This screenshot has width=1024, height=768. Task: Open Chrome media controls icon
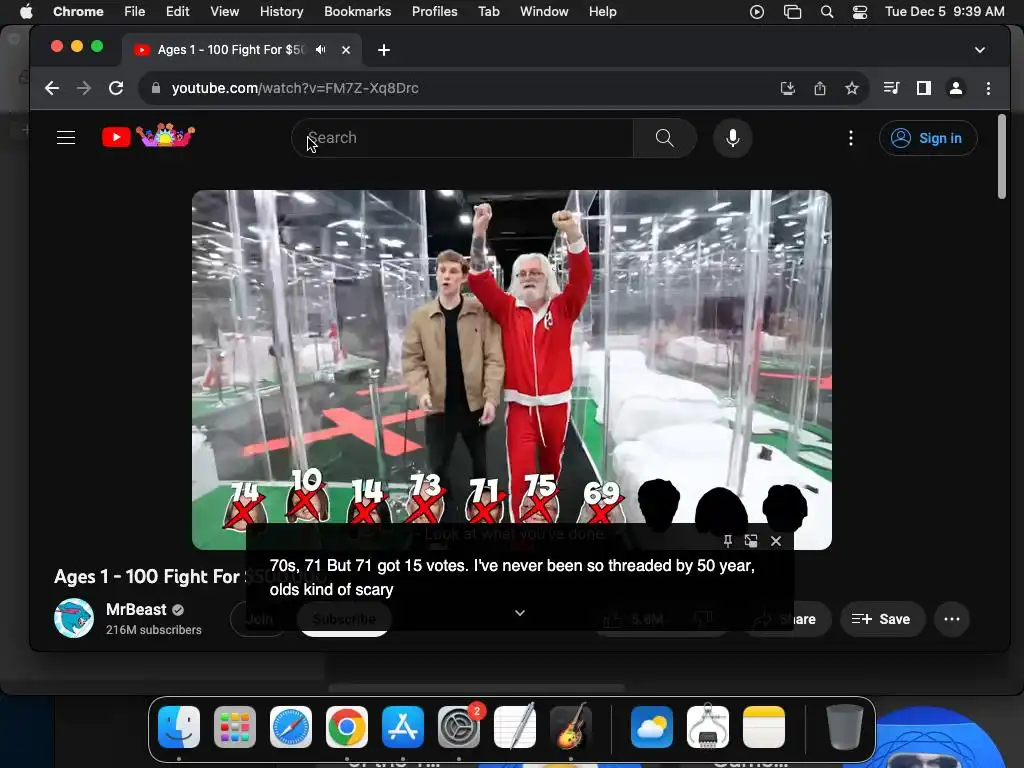tap(891, 88)
